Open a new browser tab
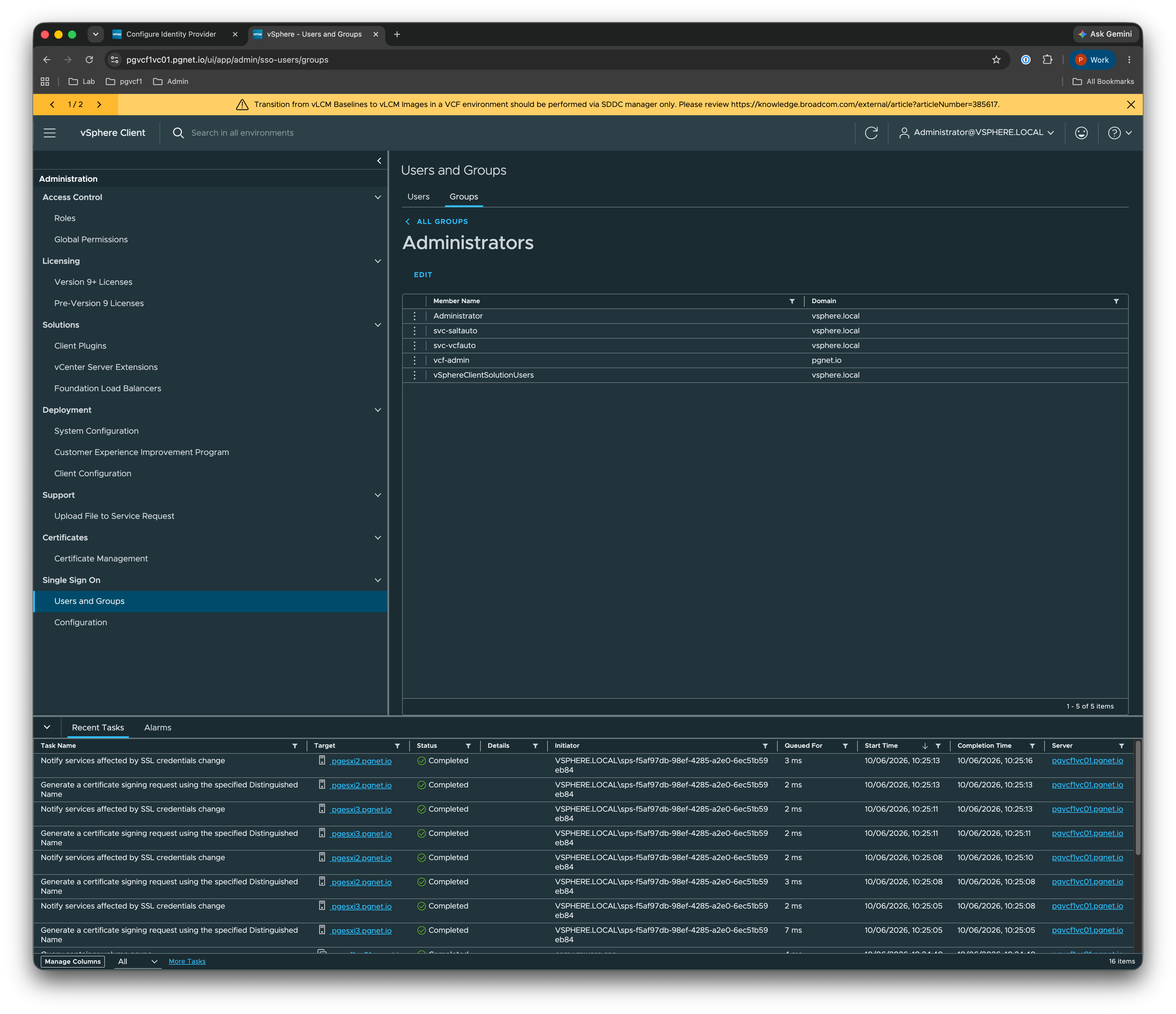The image size is (1176, 1014). [397, 35]
